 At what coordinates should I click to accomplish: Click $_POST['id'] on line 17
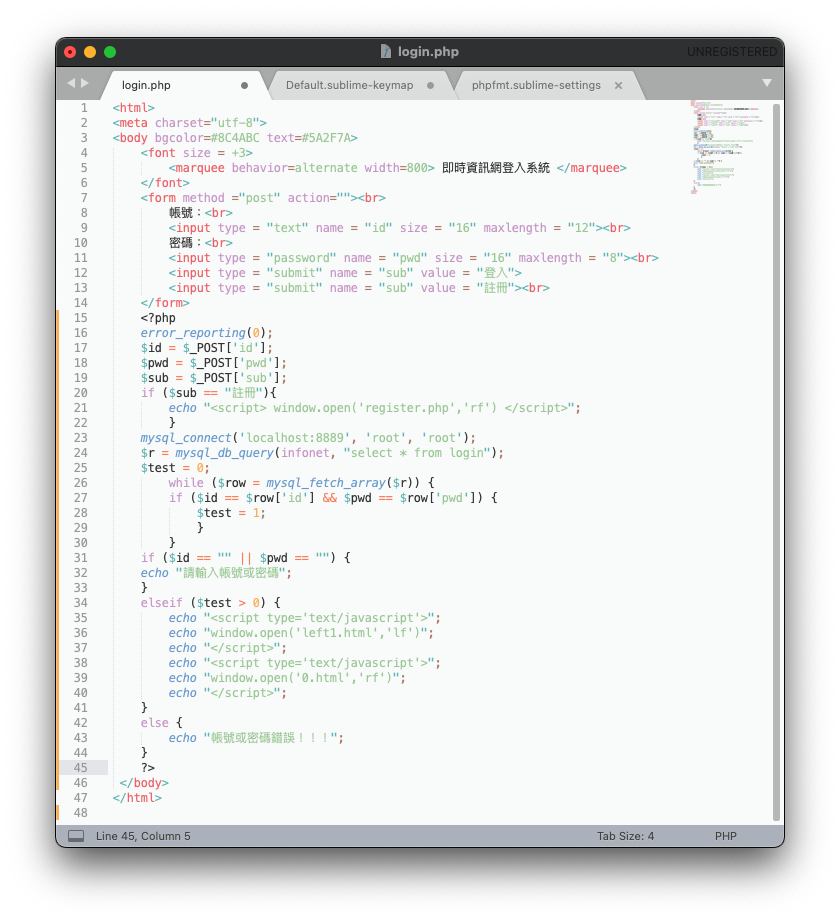click(x=224, y=348)
